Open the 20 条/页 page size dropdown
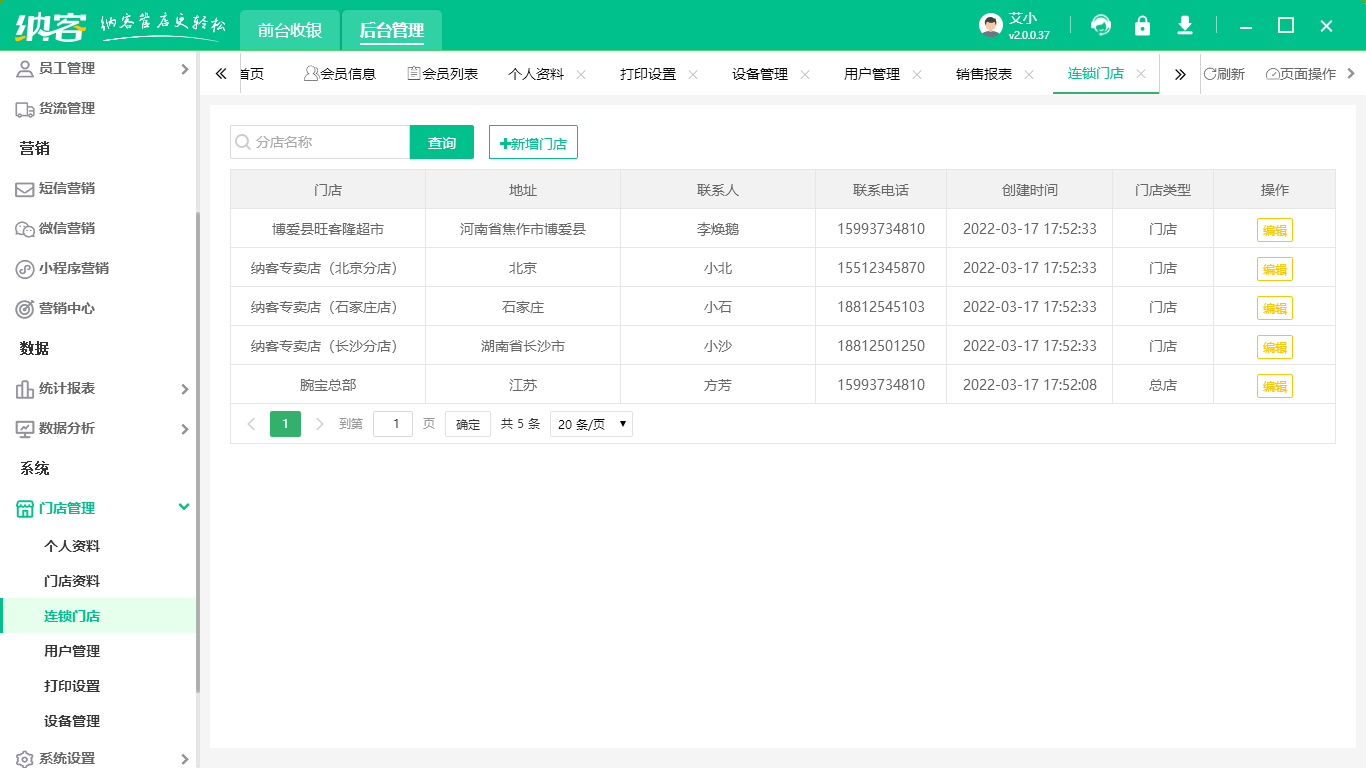The image size is (1366, 768). click(x=590, y=424)
